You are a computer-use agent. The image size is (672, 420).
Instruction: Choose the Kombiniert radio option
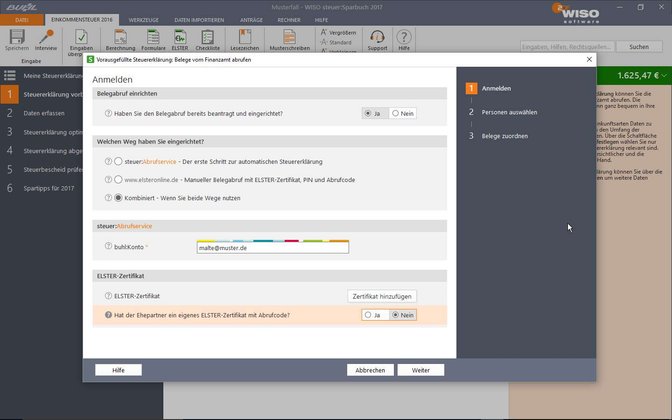[118, 198]
